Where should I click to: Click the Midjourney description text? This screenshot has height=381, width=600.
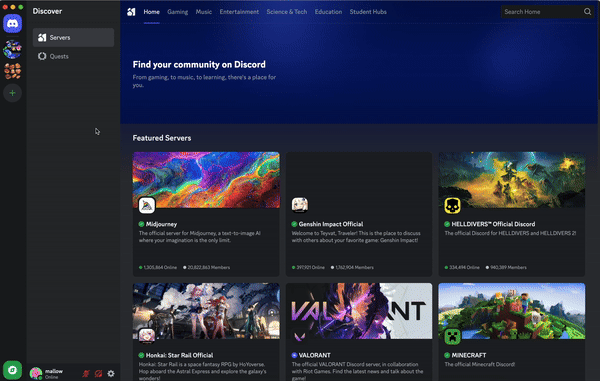tap(200, 237)
